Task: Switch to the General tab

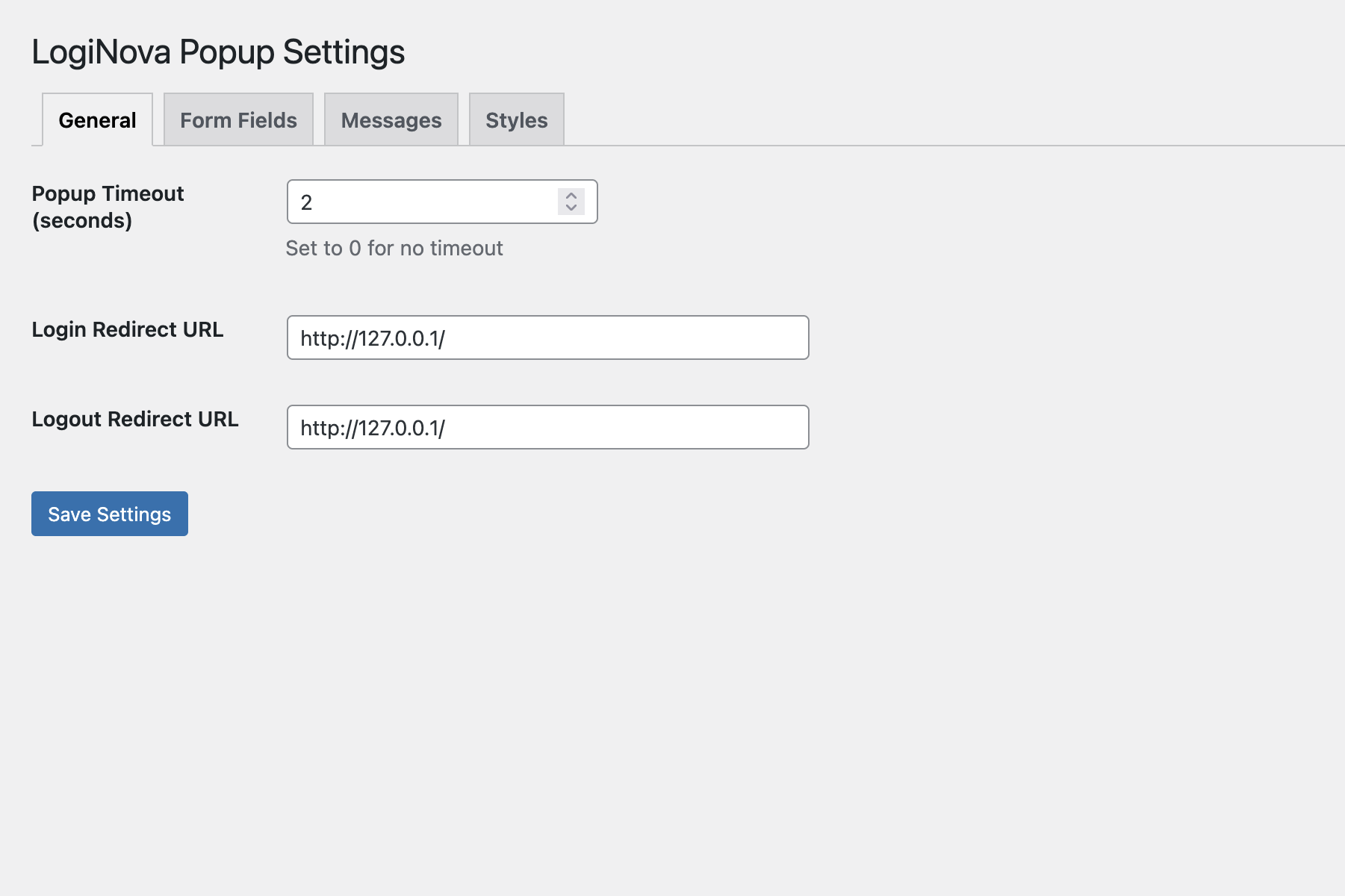Action: [97, 120]
